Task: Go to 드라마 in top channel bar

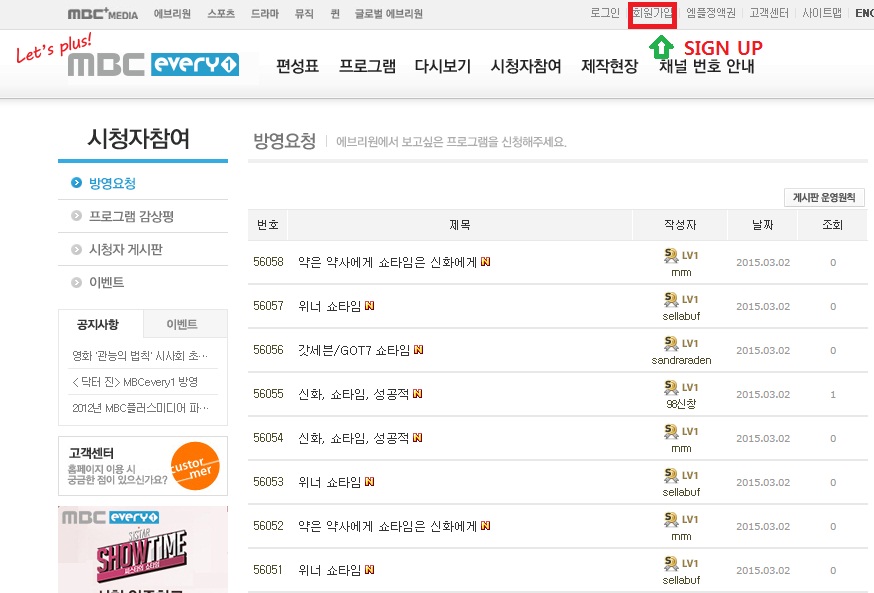Action: [264, 13]
